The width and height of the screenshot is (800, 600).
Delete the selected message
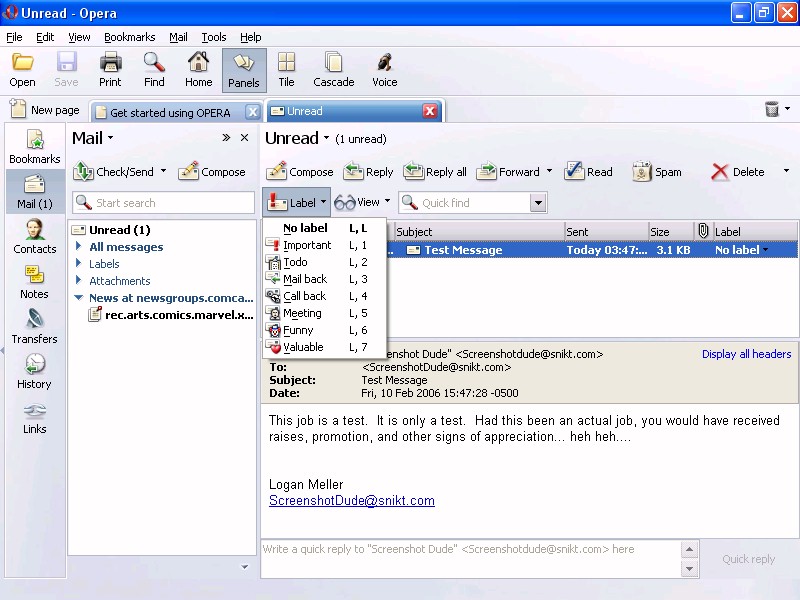[x=738, y=172]
